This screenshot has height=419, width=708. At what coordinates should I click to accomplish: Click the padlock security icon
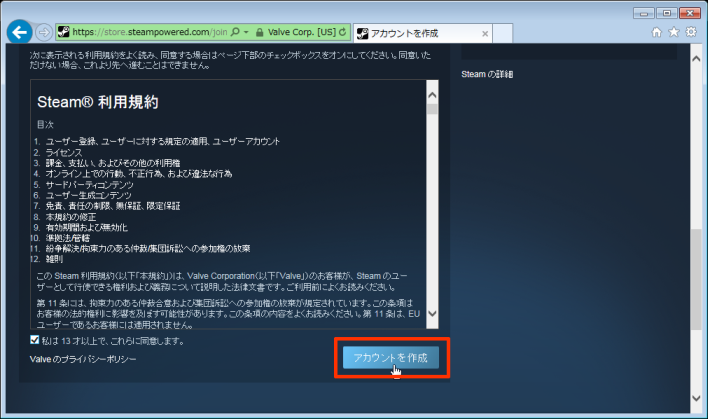point(259,33)
